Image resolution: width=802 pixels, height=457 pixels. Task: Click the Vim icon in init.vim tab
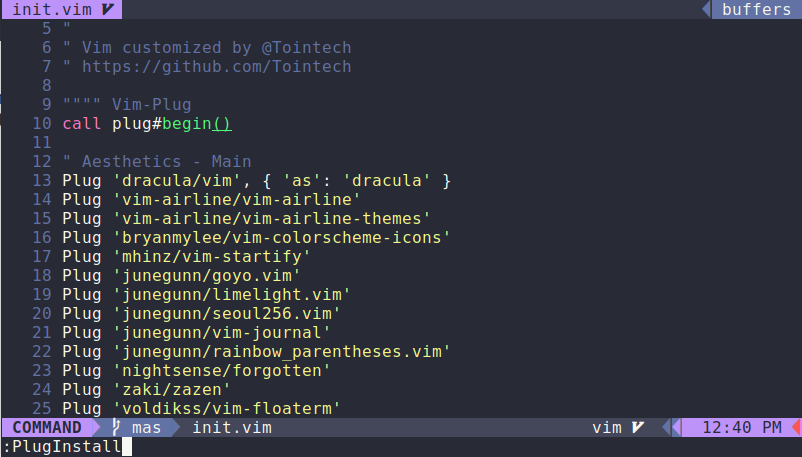coord(108,9)
